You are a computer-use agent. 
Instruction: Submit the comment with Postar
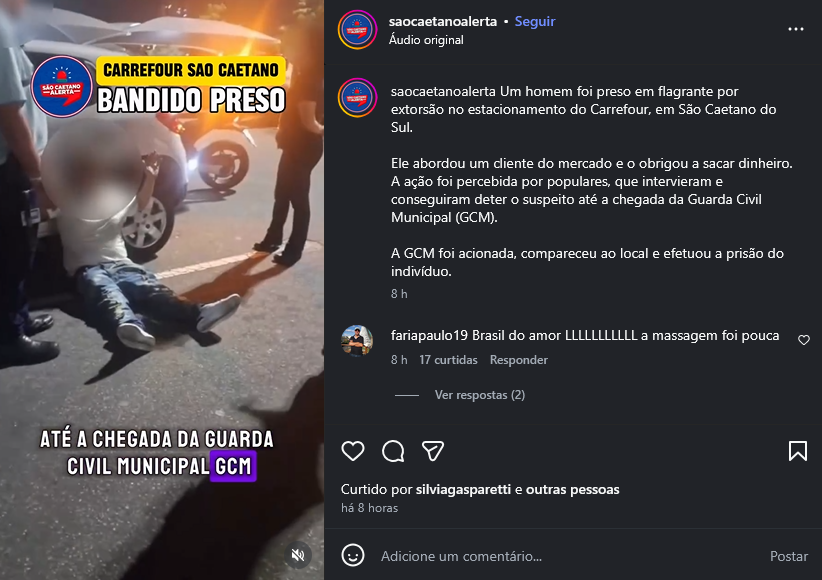788,556
